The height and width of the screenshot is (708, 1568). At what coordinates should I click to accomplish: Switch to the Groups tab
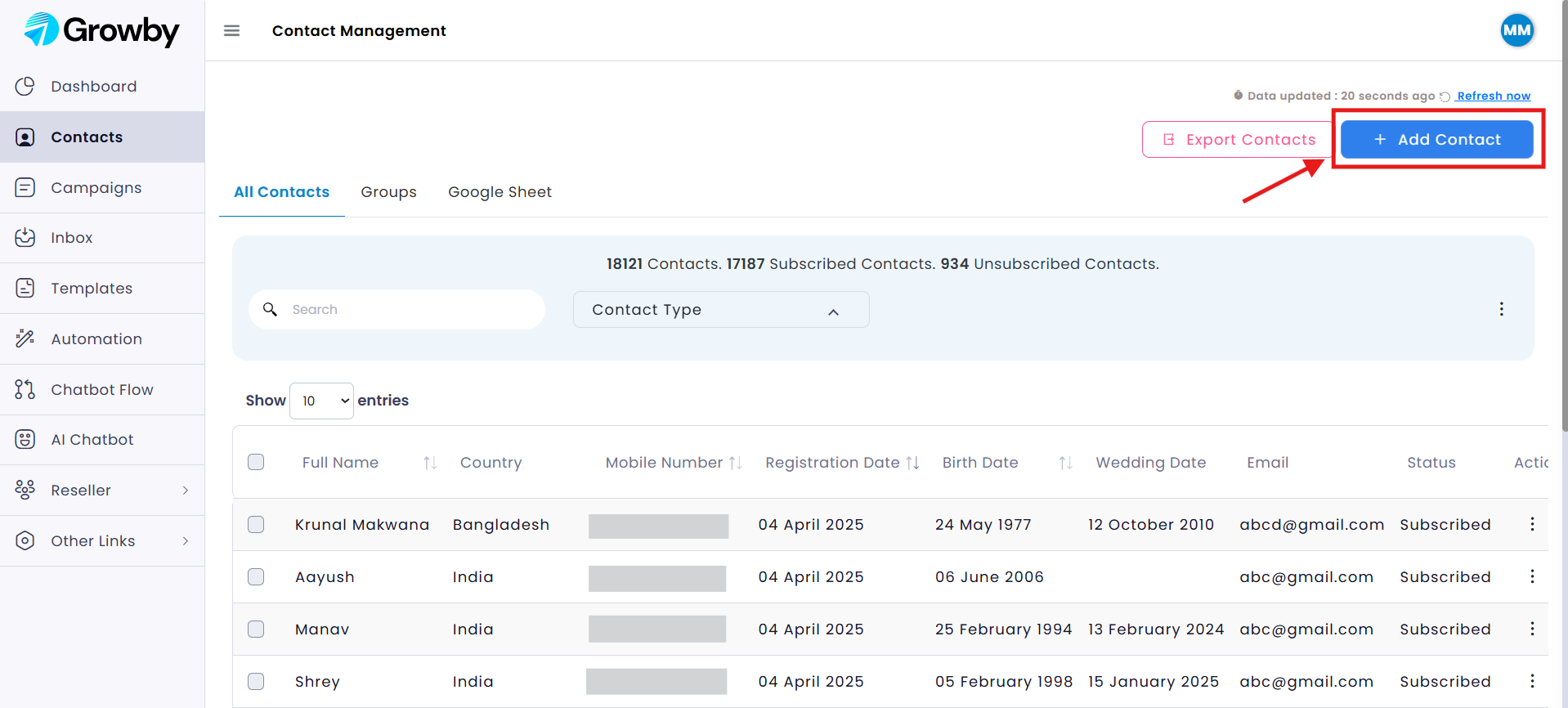tap(388, 192)
